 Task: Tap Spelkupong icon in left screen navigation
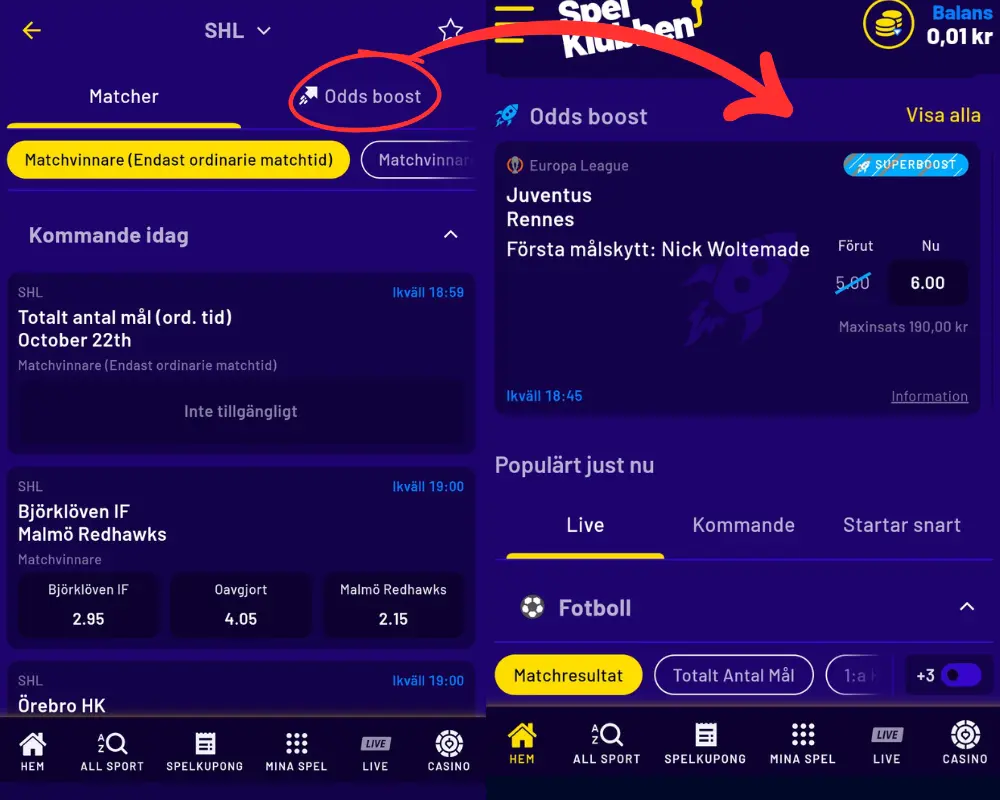[205, 752]
